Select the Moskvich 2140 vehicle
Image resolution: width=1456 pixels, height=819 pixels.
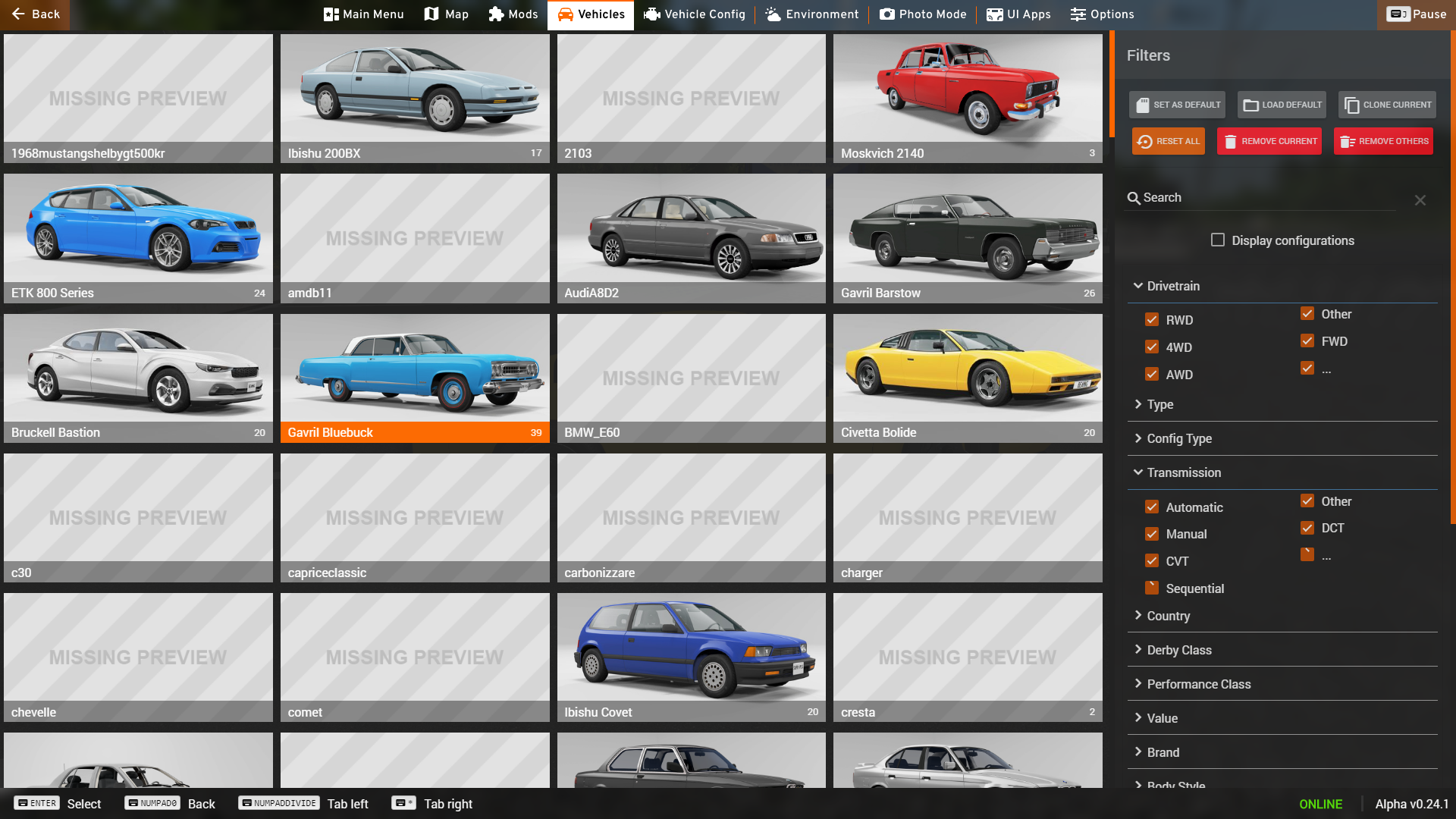968,99
